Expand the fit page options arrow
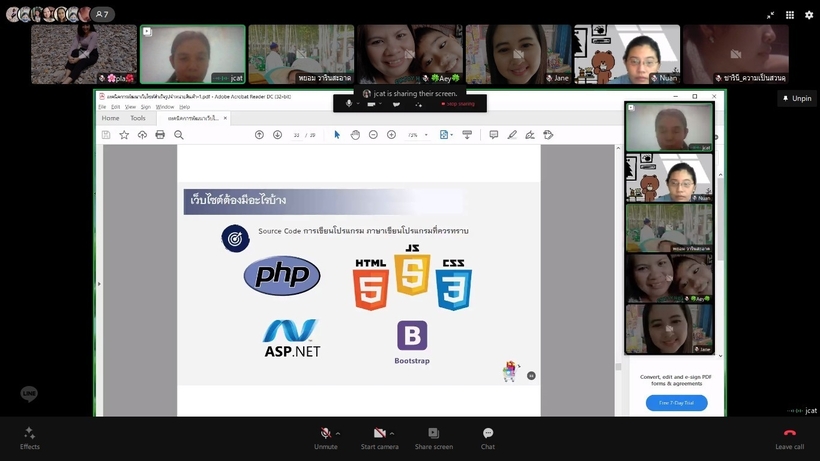 [452, 135]
